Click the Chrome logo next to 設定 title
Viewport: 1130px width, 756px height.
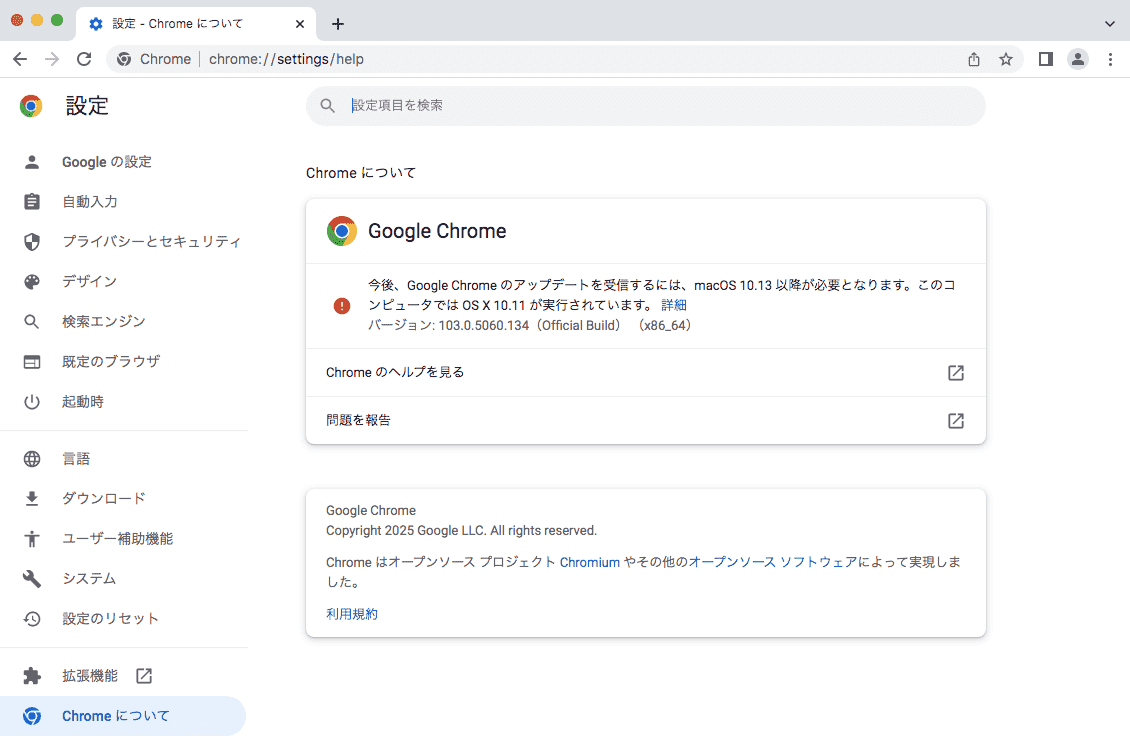31,106
